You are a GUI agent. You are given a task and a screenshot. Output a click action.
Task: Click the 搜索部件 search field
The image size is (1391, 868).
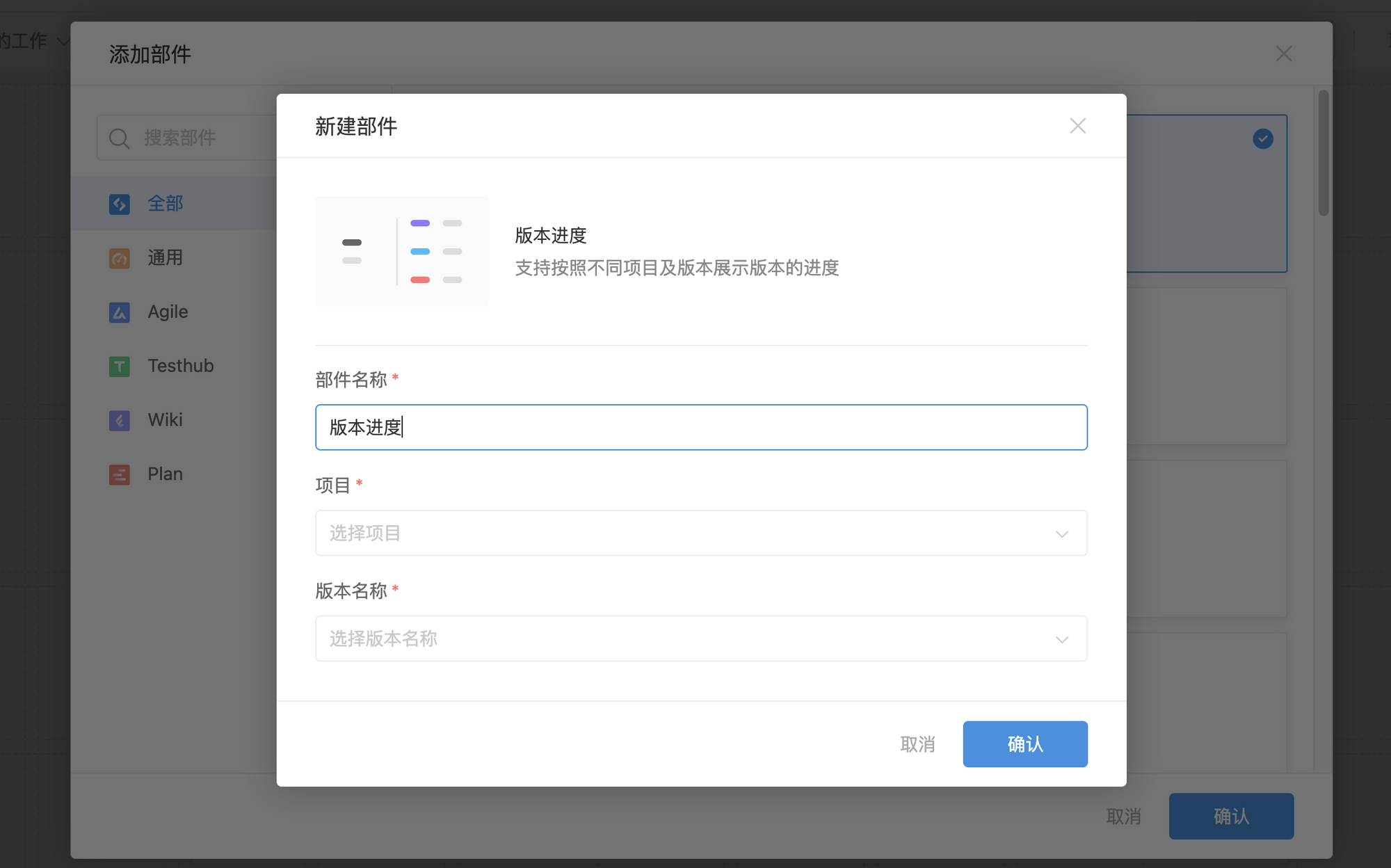pyautogui.click(x=187, y=138)
